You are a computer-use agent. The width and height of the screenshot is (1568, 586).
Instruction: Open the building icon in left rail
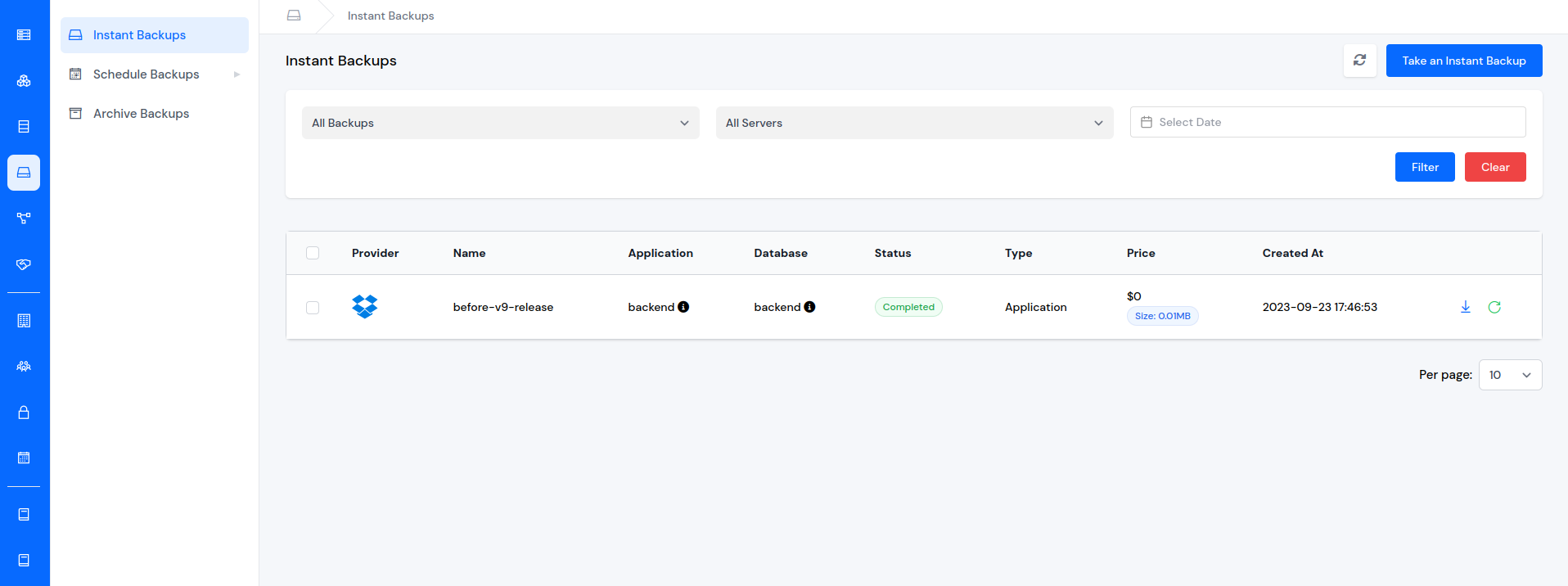(x=24, y=321)
